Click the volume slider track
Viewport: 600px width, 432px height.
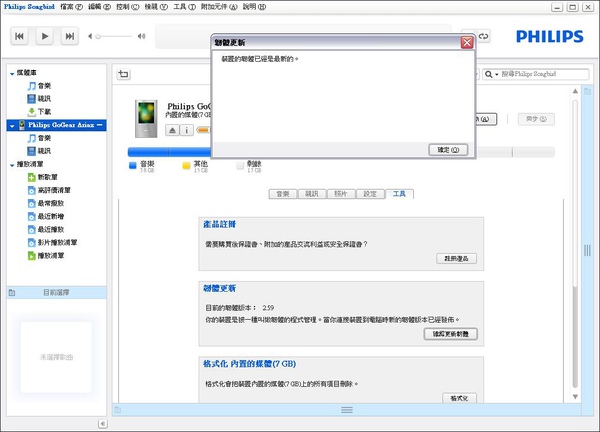point(114,36)
